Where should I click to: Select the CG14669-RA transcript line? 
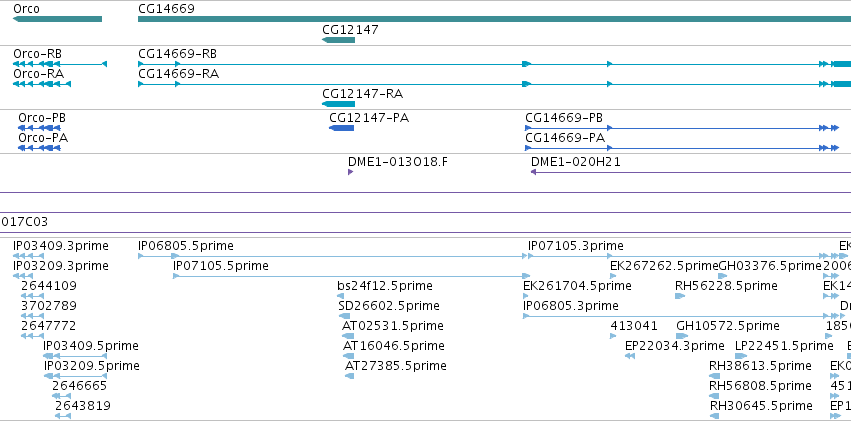pyautogui.click(x=494, y=84)
